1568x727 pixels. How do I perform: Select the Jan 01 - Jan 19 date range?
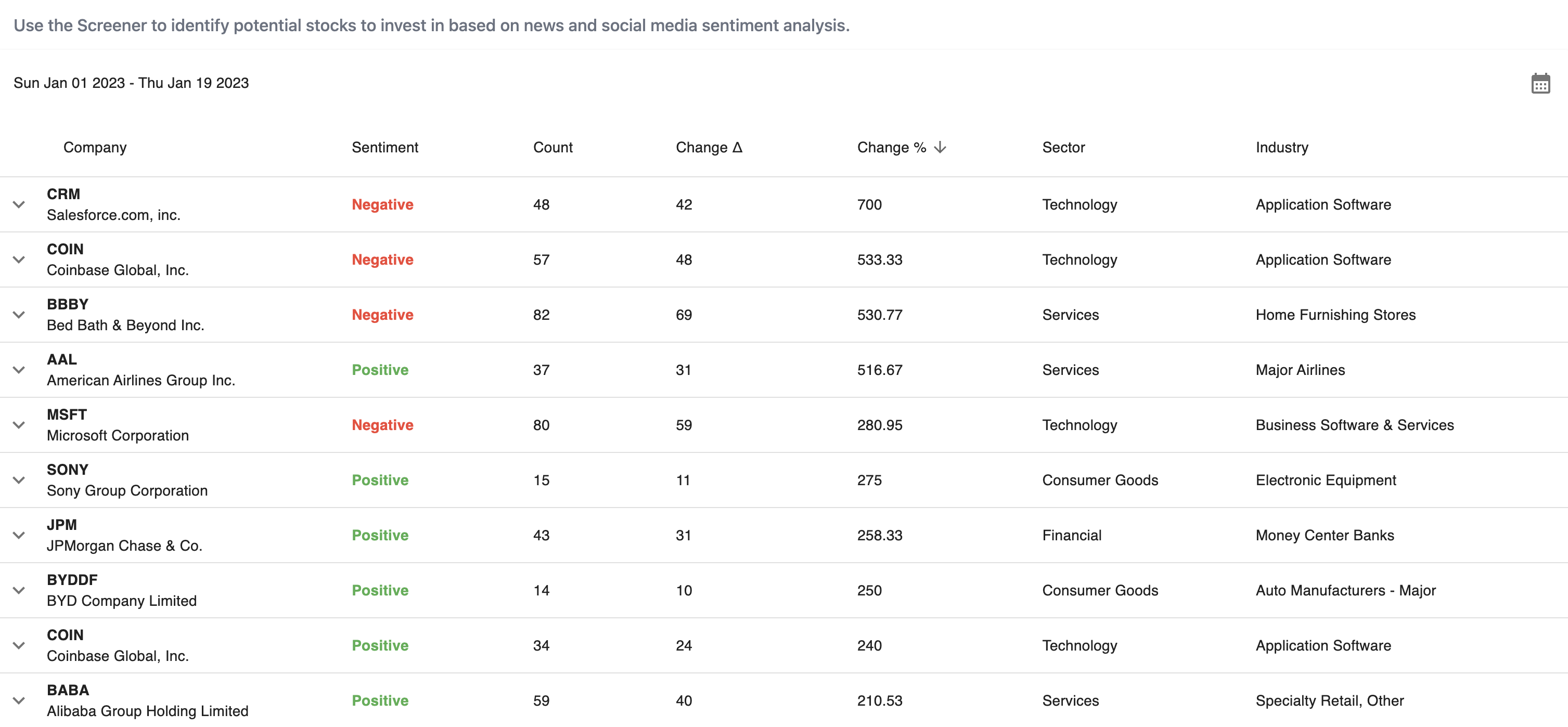point(131,83)
